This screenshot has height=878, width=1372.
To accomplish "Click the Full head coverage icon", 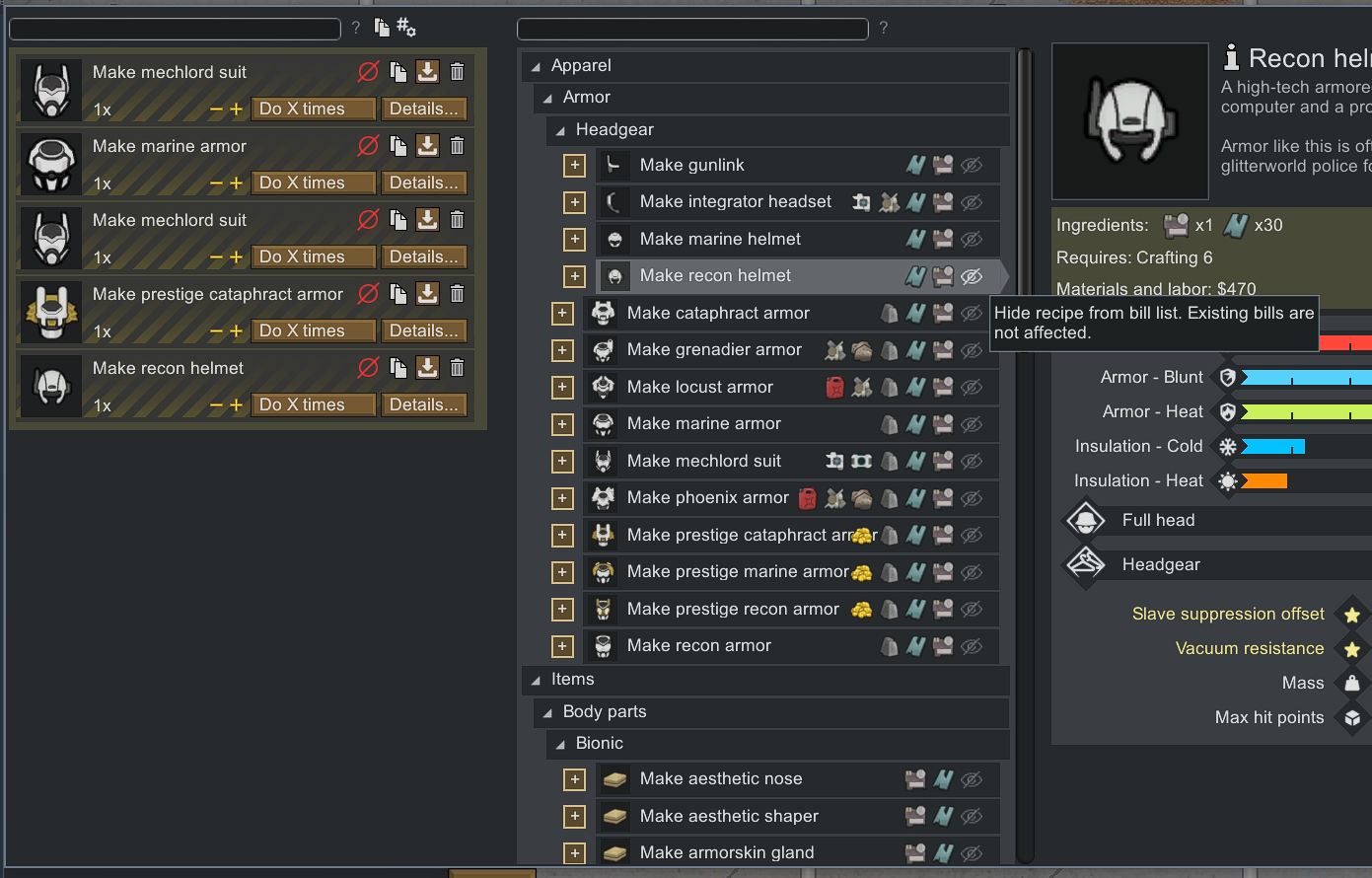I will 1086,520.
